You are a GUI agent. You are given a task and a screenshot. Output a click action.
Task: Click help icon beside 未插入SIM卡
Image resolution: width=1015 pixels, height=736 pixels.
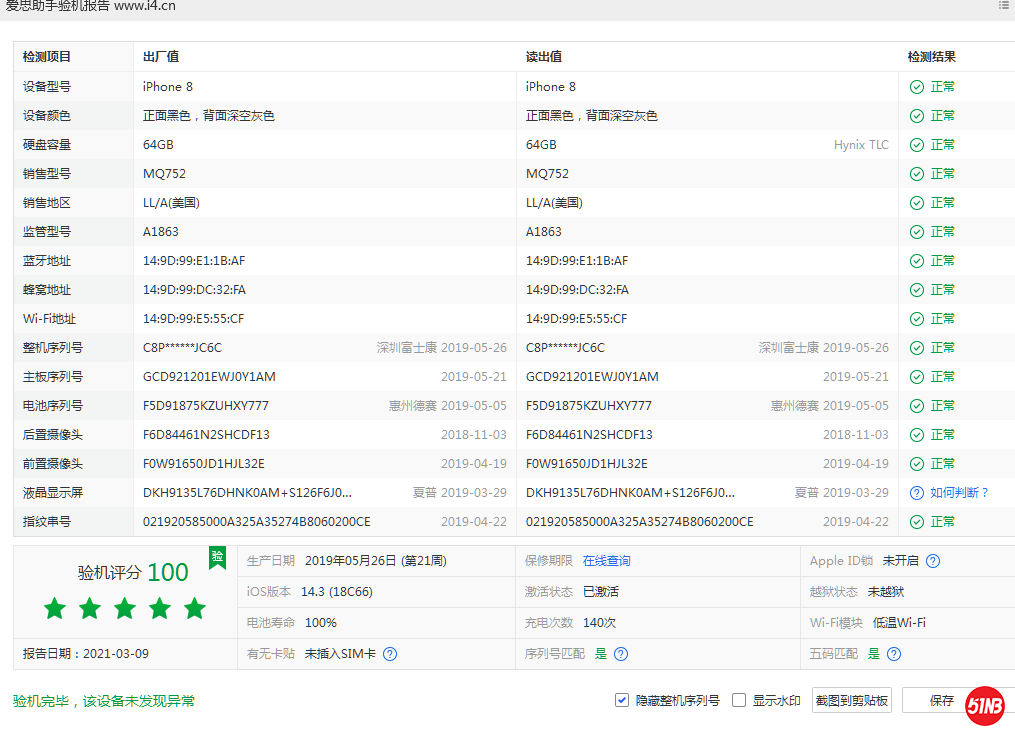[390, 654]
